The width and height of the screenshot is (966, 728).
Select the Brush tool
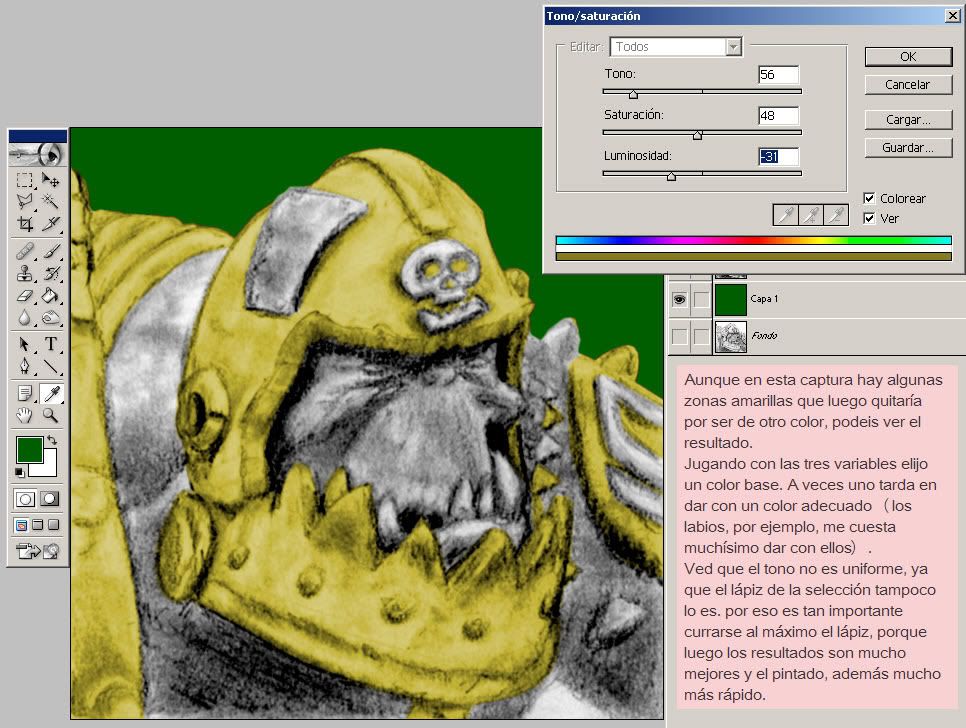click(51, 251)
